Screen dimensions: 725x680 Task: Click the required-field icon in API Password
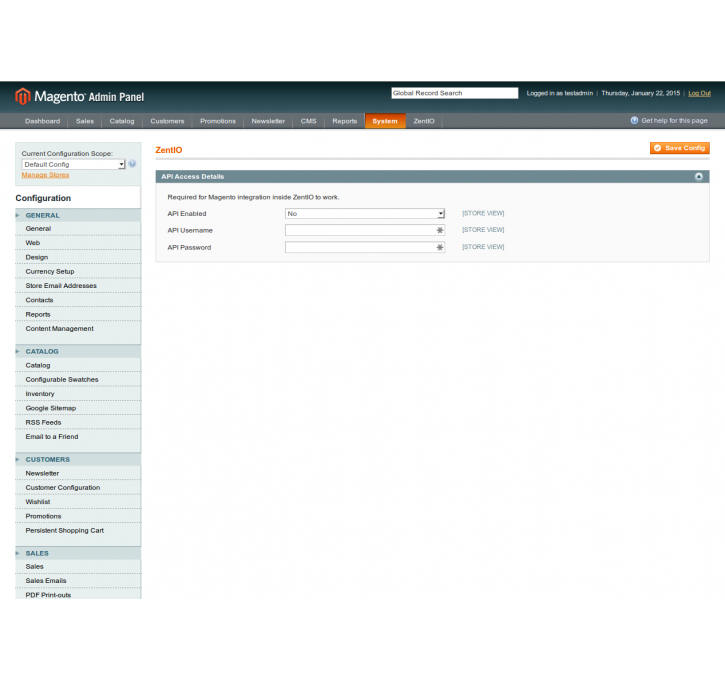(x=440, y=247)
